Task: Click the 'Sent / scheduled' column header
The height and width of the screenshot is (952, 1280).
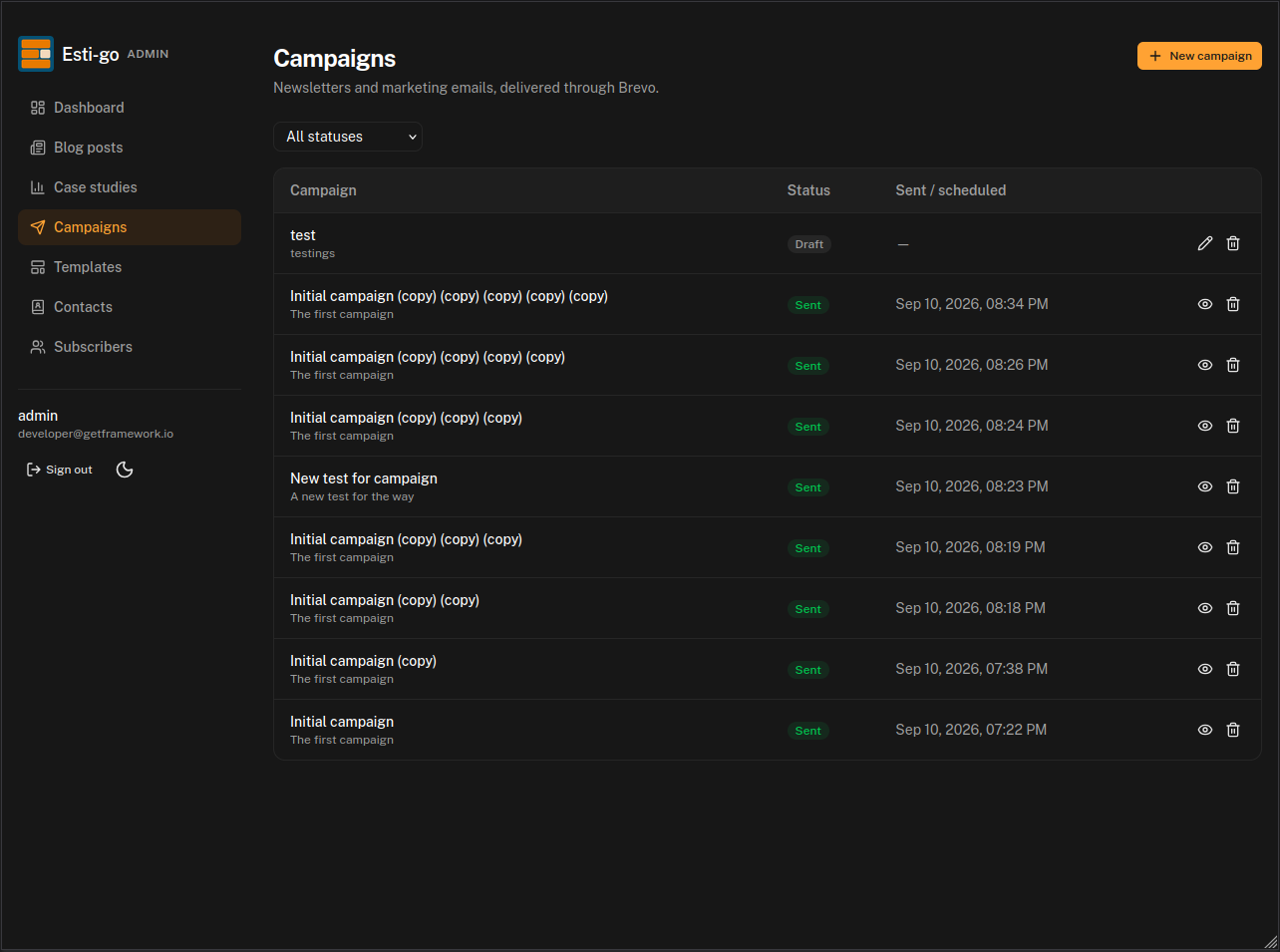Action: tap(951, 190)
